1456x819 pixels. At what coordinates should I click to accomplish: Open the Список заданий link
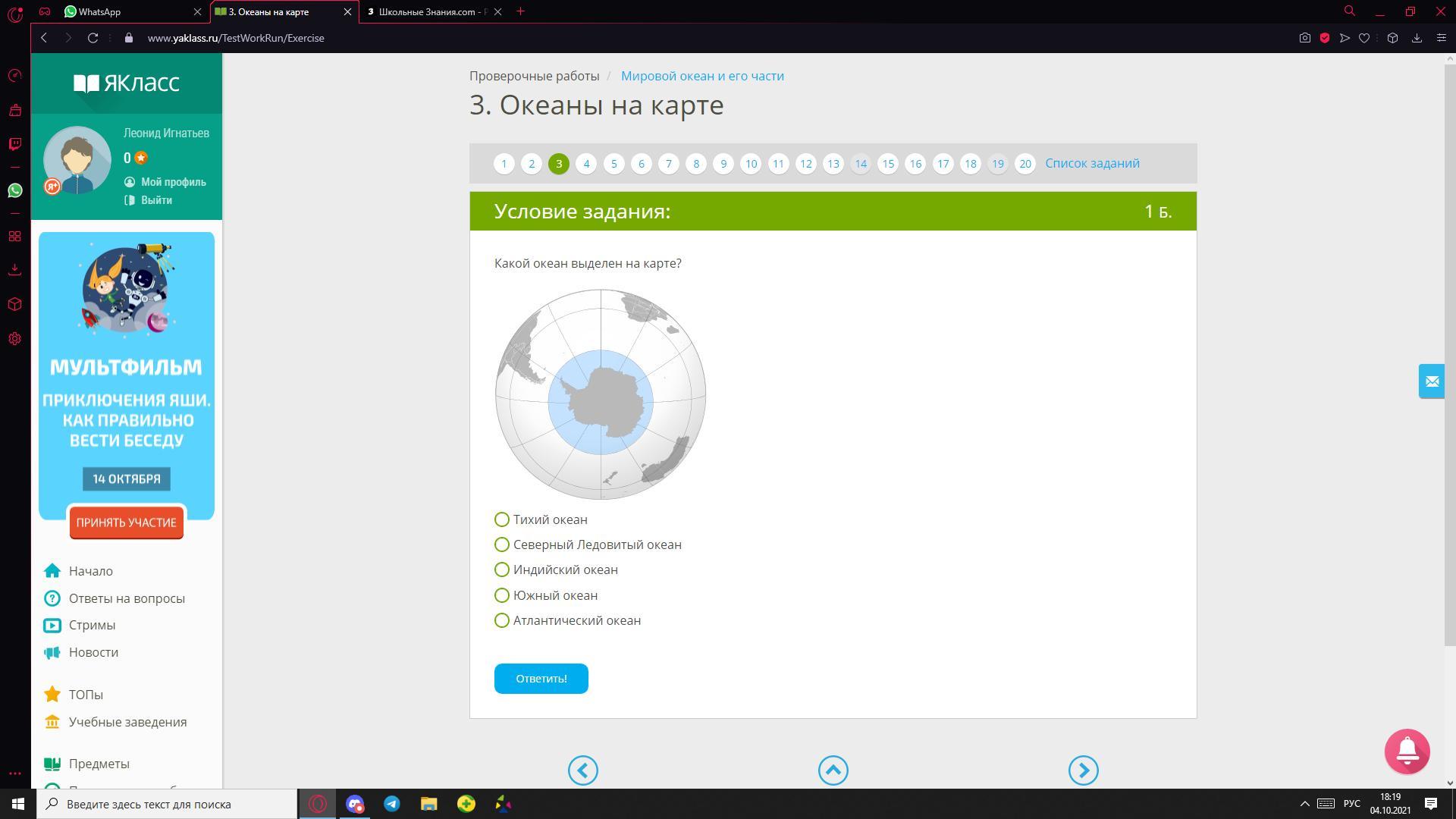[1092, 163]
